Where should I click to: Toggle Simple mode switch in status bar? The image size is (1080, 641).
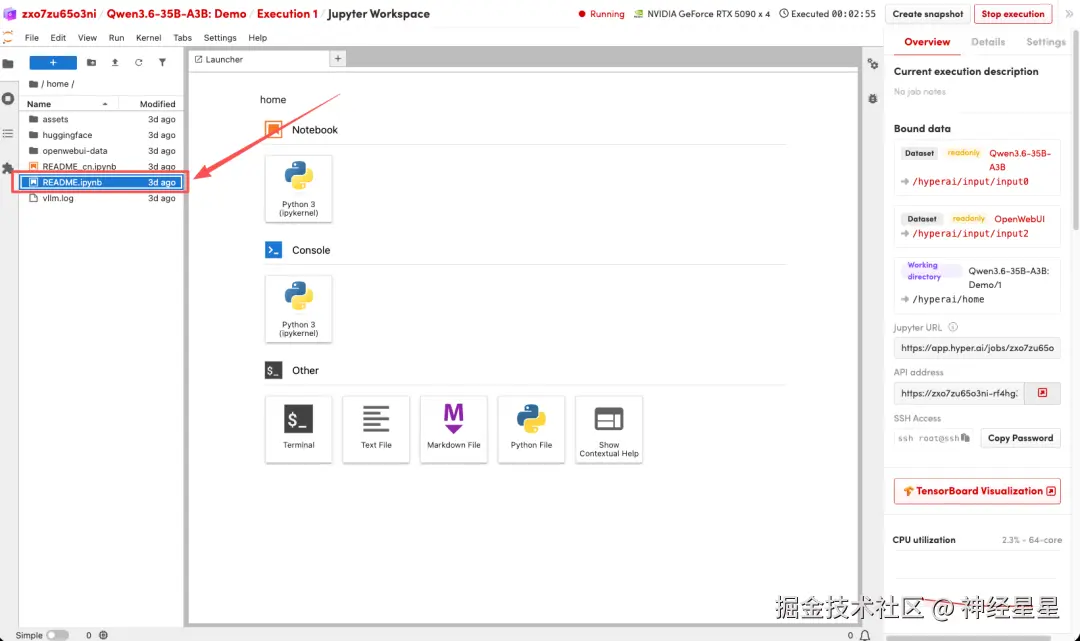[57, 635]
